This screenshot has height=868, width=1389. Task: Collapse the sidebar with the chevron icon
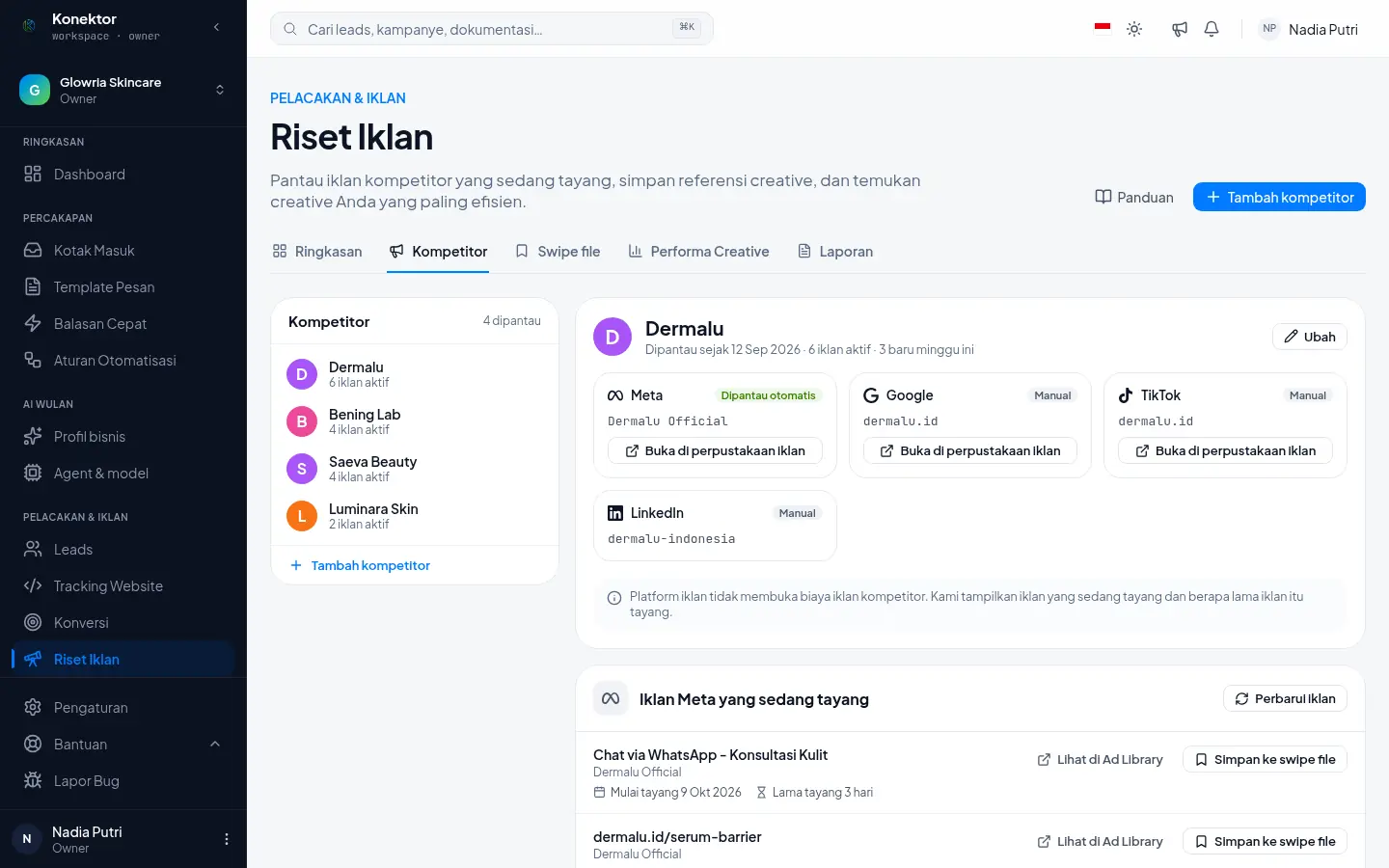click(216, 27)
